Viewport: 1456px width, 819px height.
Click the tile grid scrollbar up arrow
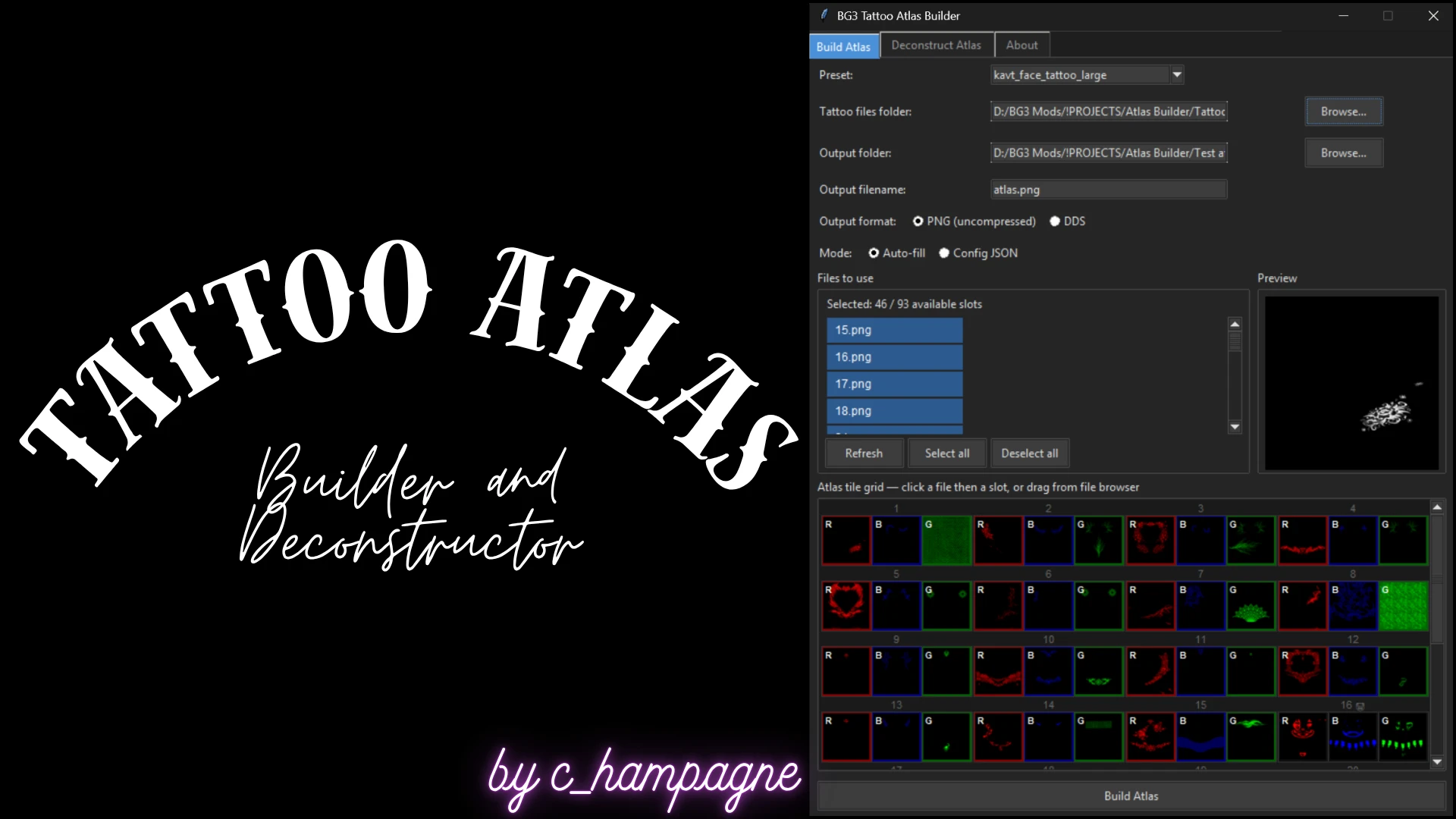point(1437,507)
